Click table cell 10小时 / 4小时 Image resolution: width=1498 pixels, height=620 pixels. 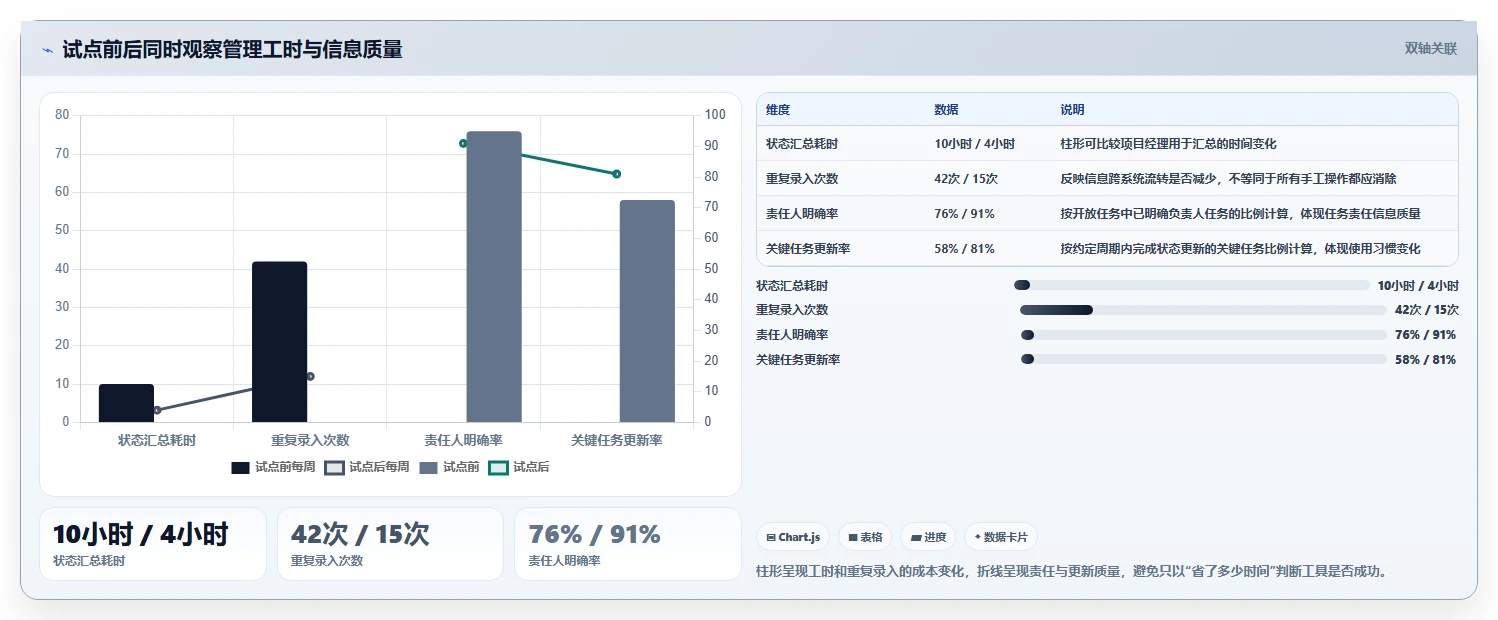974,144
